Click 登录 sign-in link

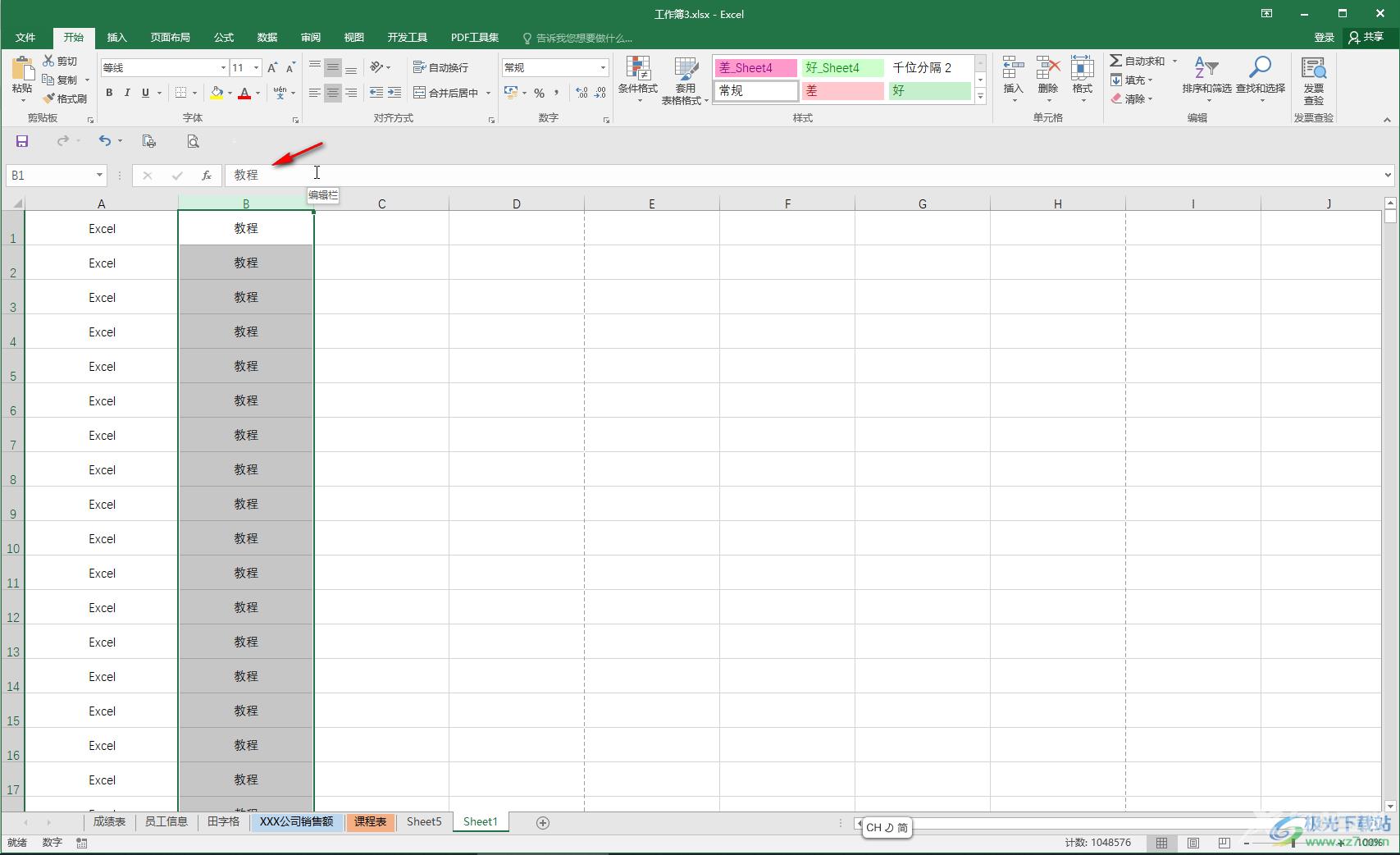point(1324,38)
